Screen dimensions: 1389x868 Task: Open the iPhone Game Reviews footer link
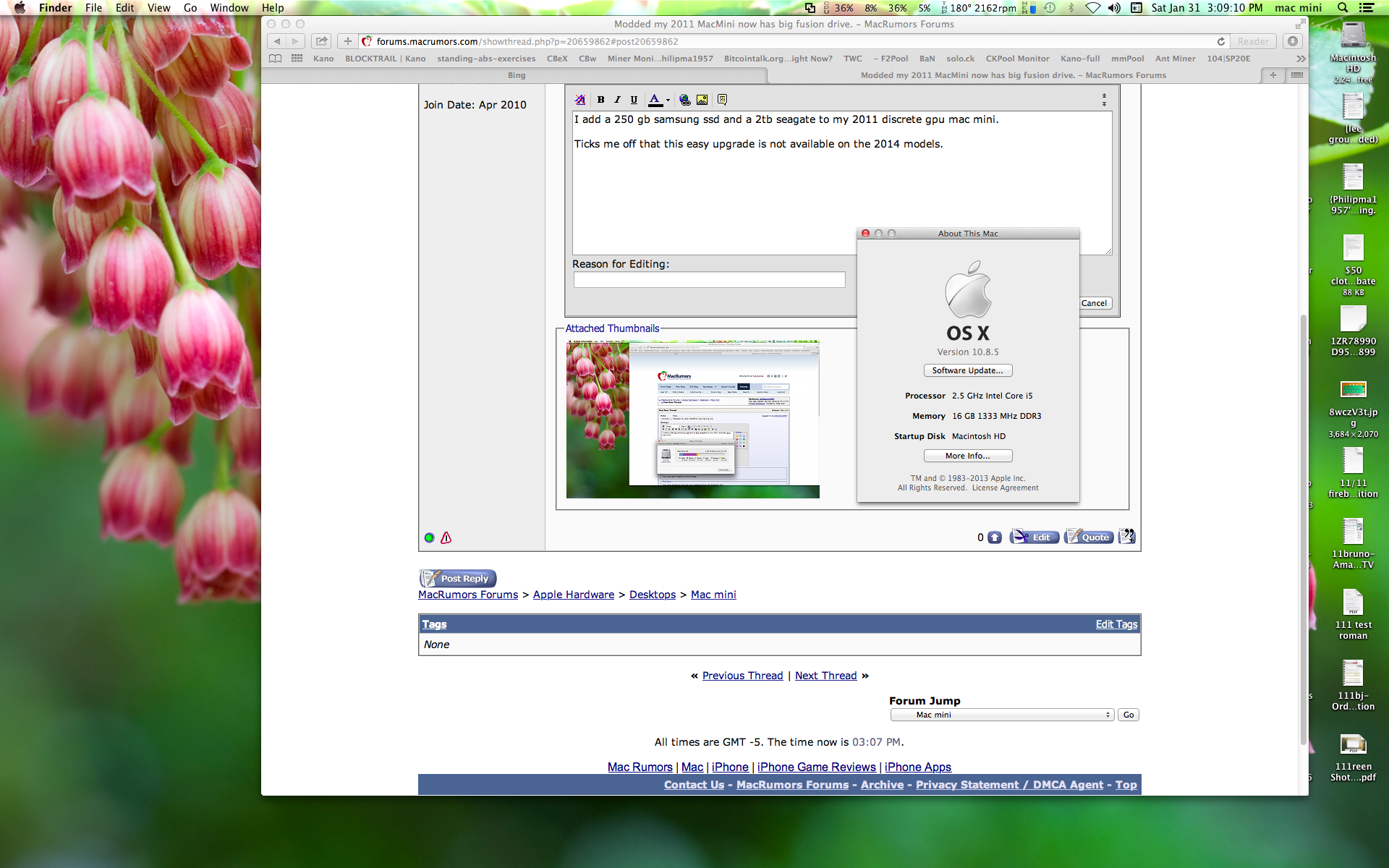(x=817, y=767)
